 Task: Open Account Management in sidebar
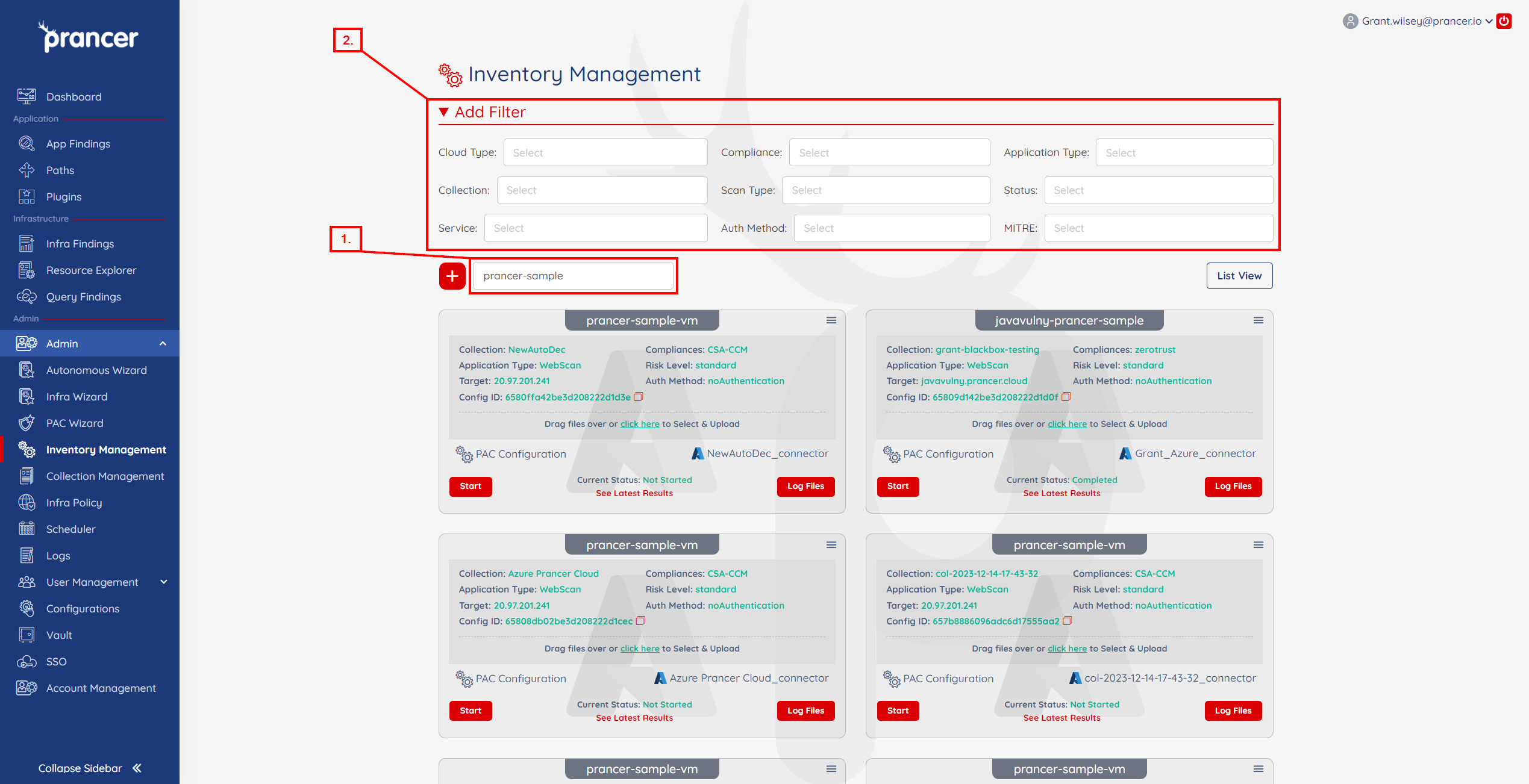click(x=101, y=688)
